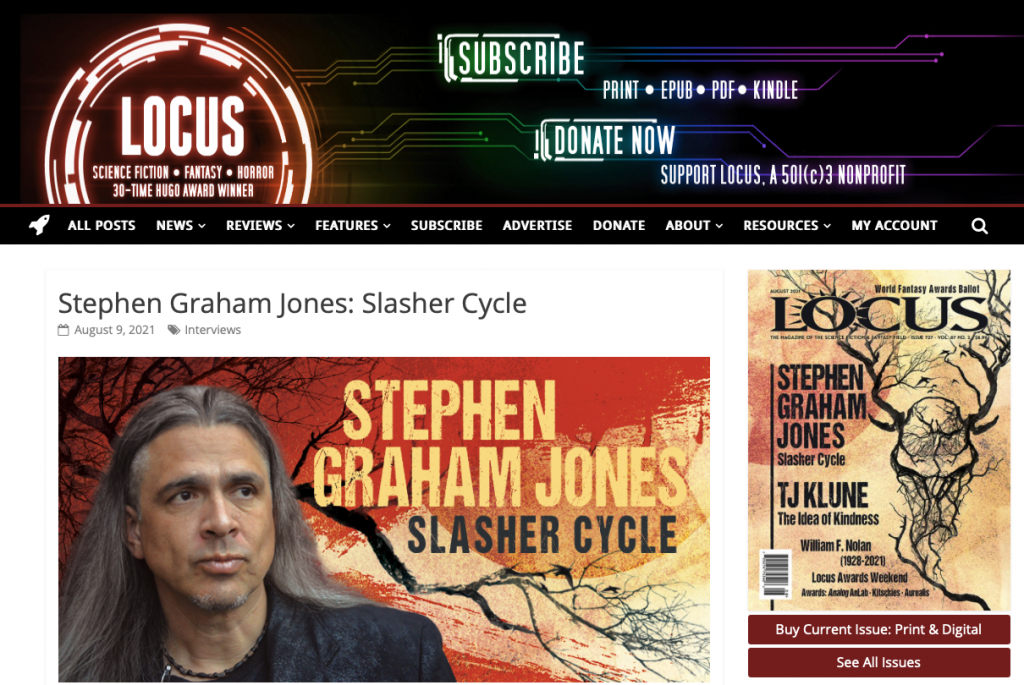This screenshot has height=685, width=1024.
Task: Open the search magnifier icon
Action: pyautogui.click(x=979, y=226)
